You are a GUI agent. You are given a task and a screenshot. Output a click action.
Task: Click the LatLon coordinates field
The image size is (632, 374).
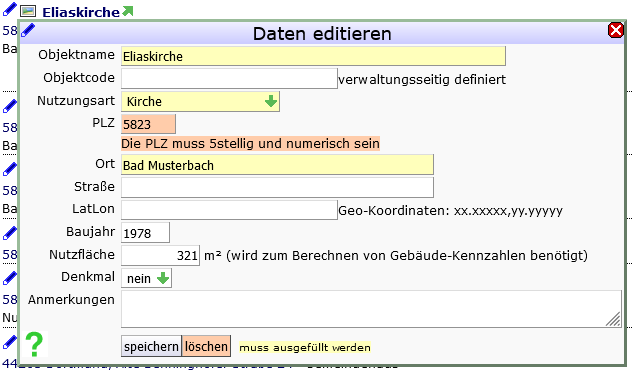point(229,210)
